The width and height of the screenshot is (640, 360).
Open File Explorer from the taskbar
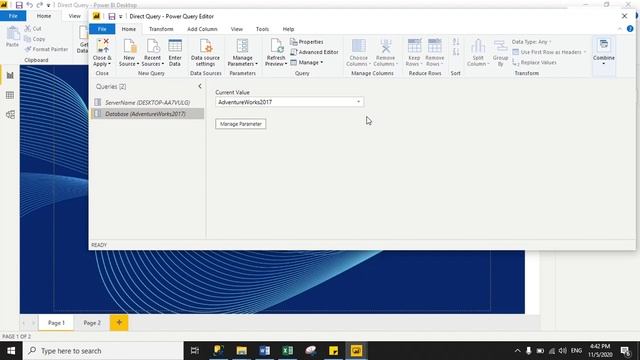[242, 351]
